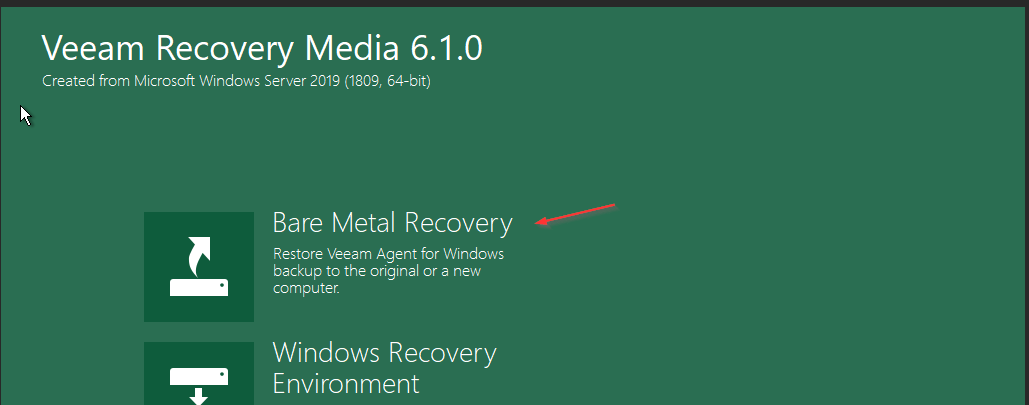Open the Windows Recovery Environment tile icon
This screenshot has width=1029, height=405.
199,373
